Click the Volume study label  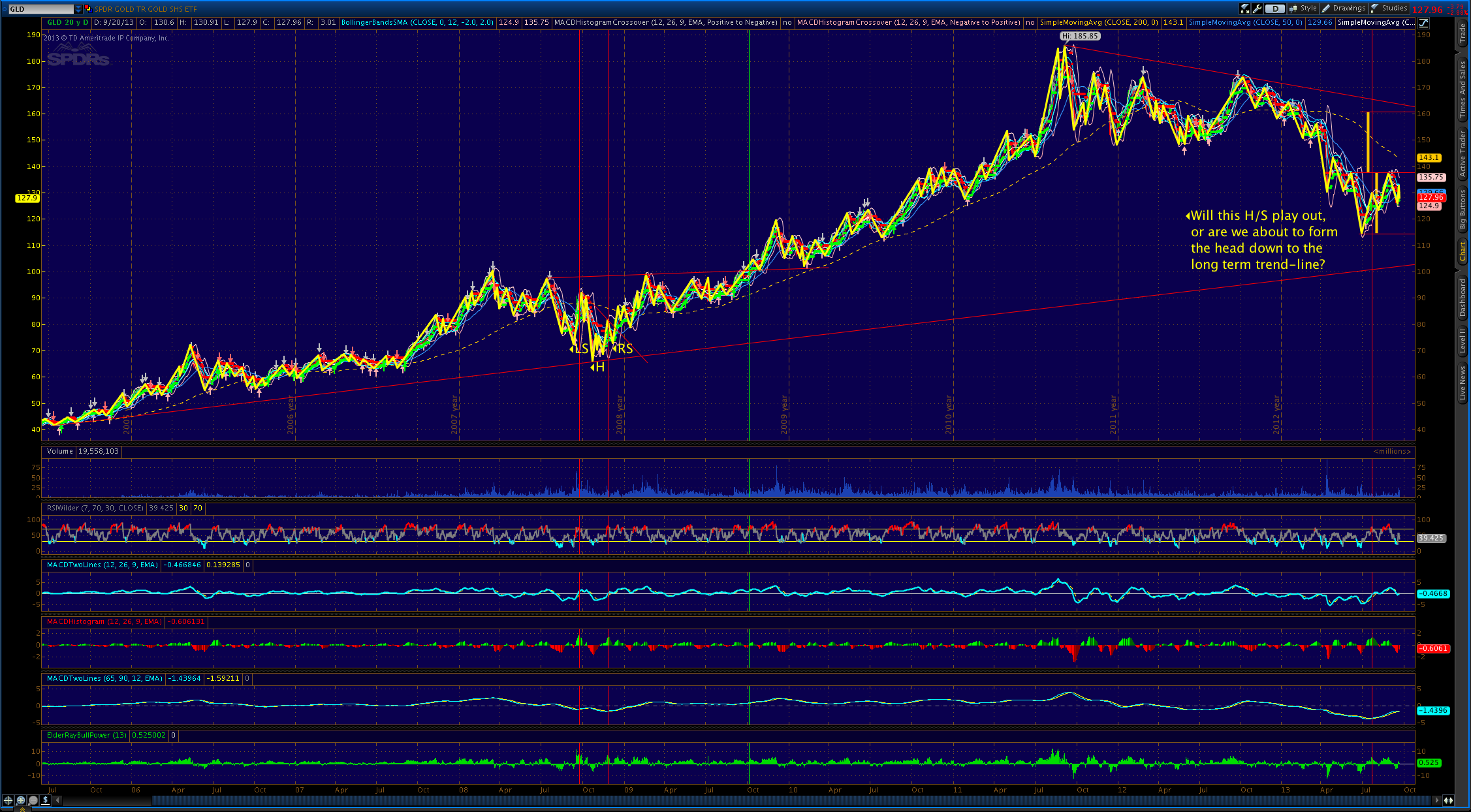pyautogui.click(x=60, y=451)
